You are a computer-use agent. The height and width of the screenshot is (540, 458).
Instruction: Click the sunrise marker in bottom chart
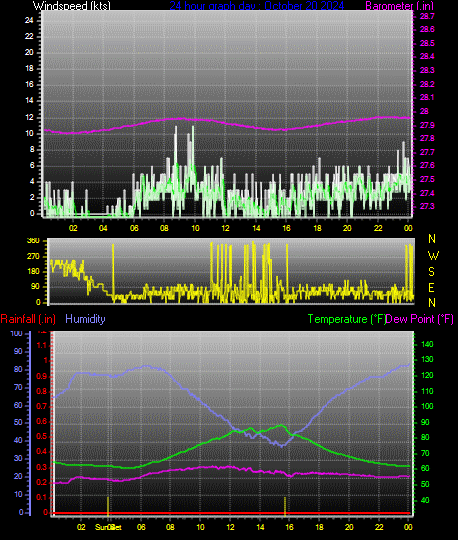click(x=108, y=506)
